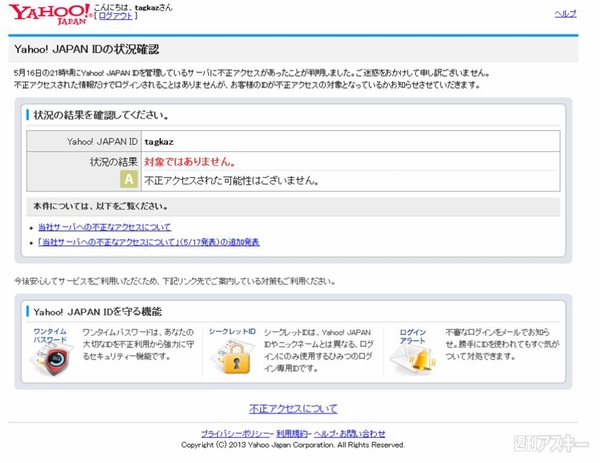This screenshot has height=463, width=600.
Task: Click the Yahoo! JAPAN logo
Action: click(x=51, y=15)
